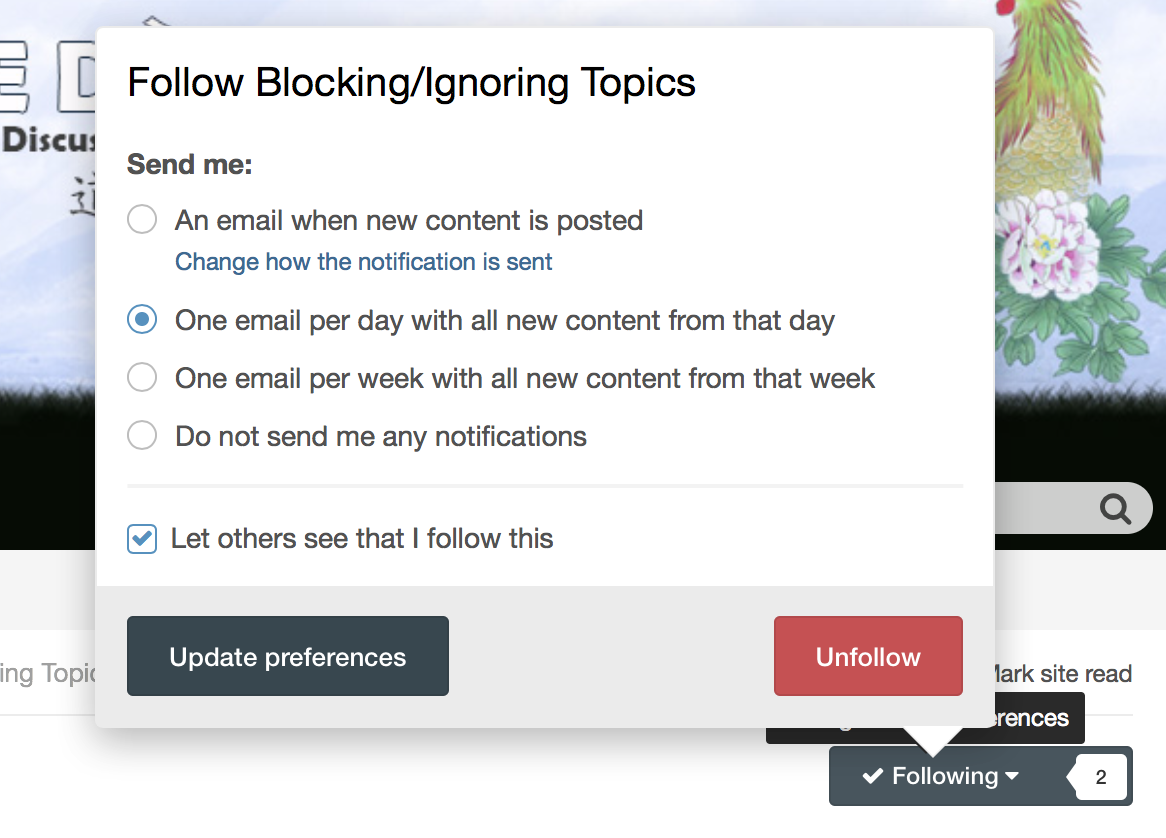
Task: Click the dark tooltip above Following button
Action: (1030, 718)
